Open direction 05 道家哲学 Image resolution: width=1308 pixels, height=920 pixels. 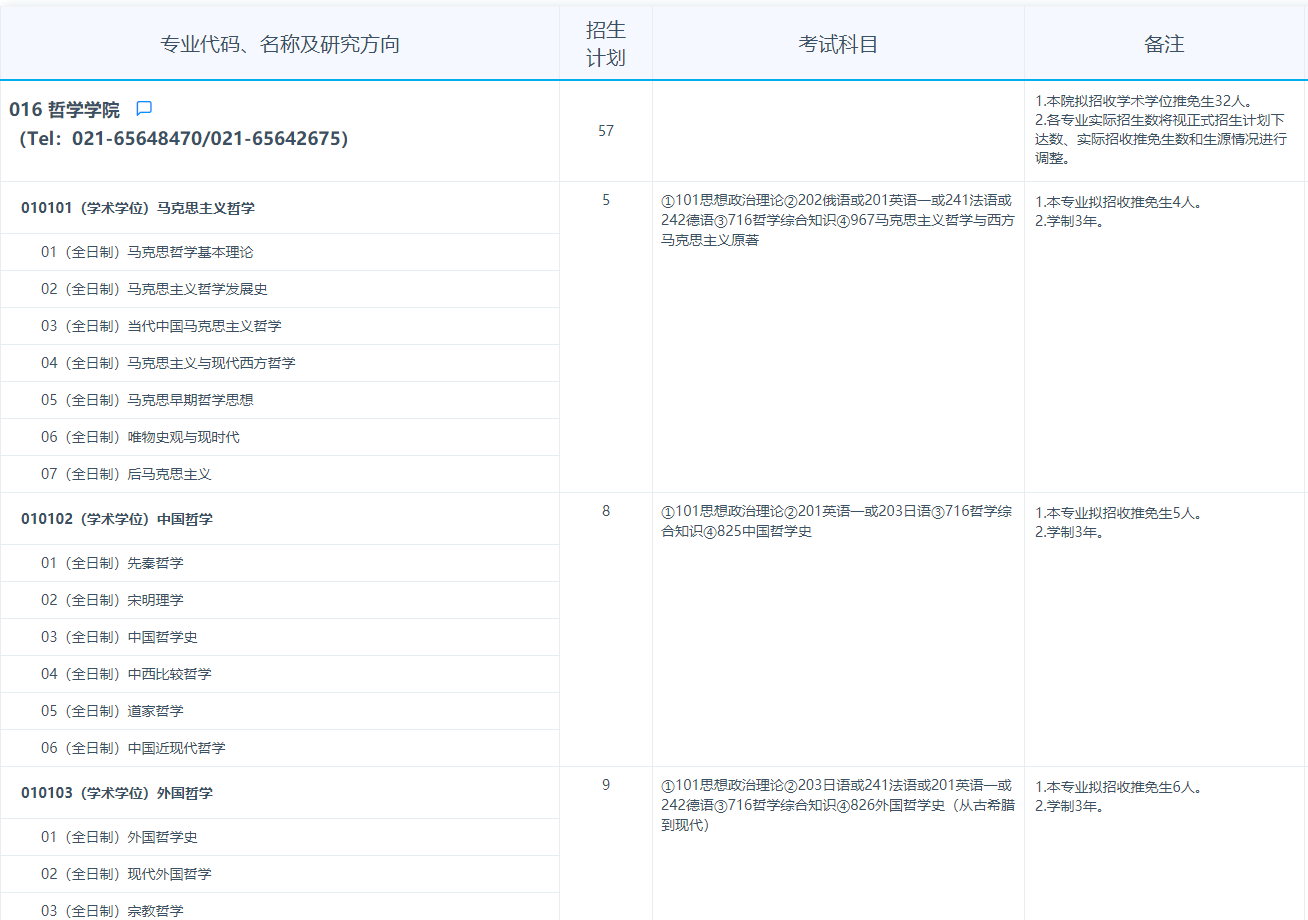pos(112,711)
